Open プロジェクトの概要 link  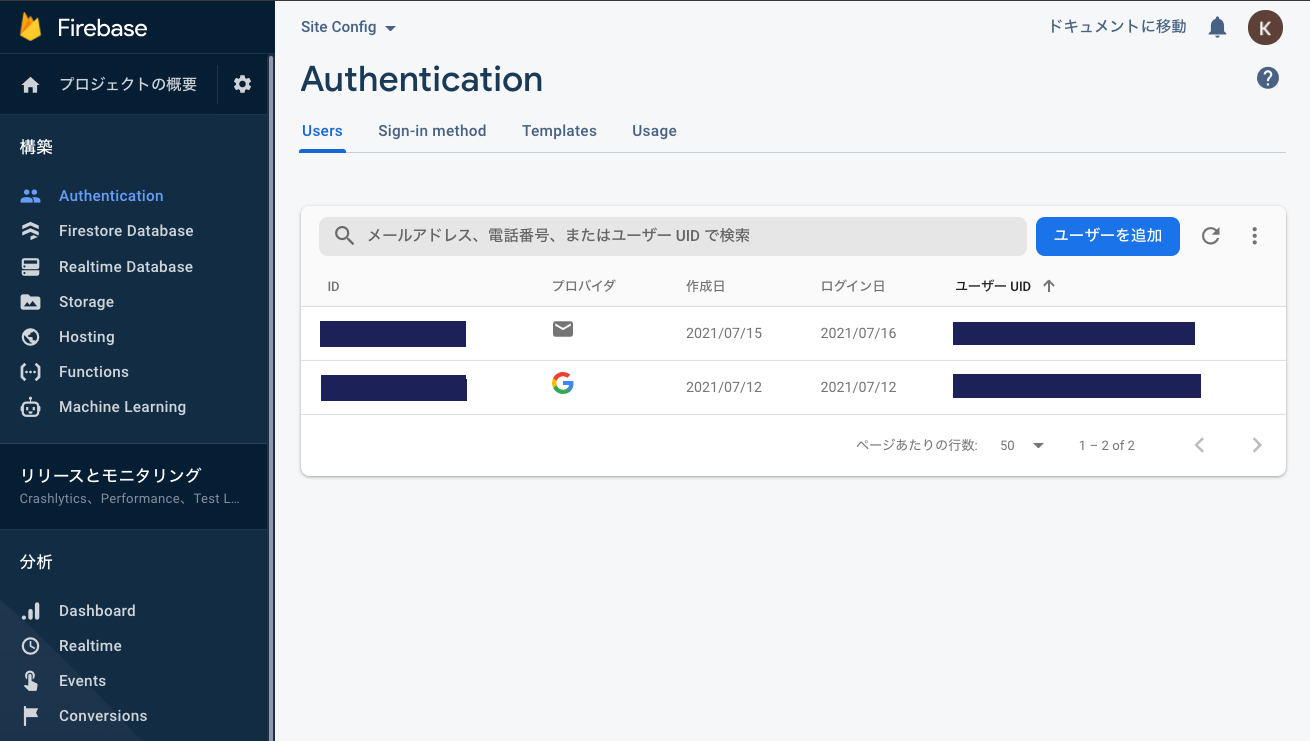point(128,85)
